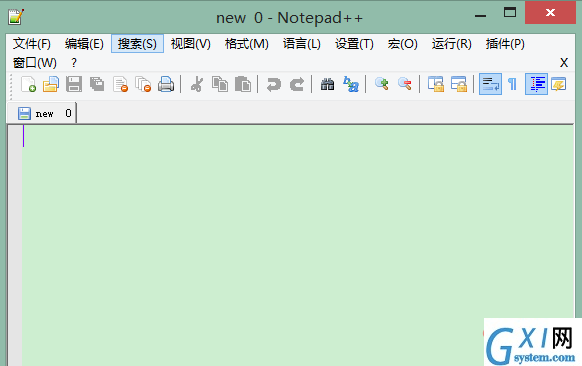
Task: Undo last action arrow icon
Action: [274, 84]
